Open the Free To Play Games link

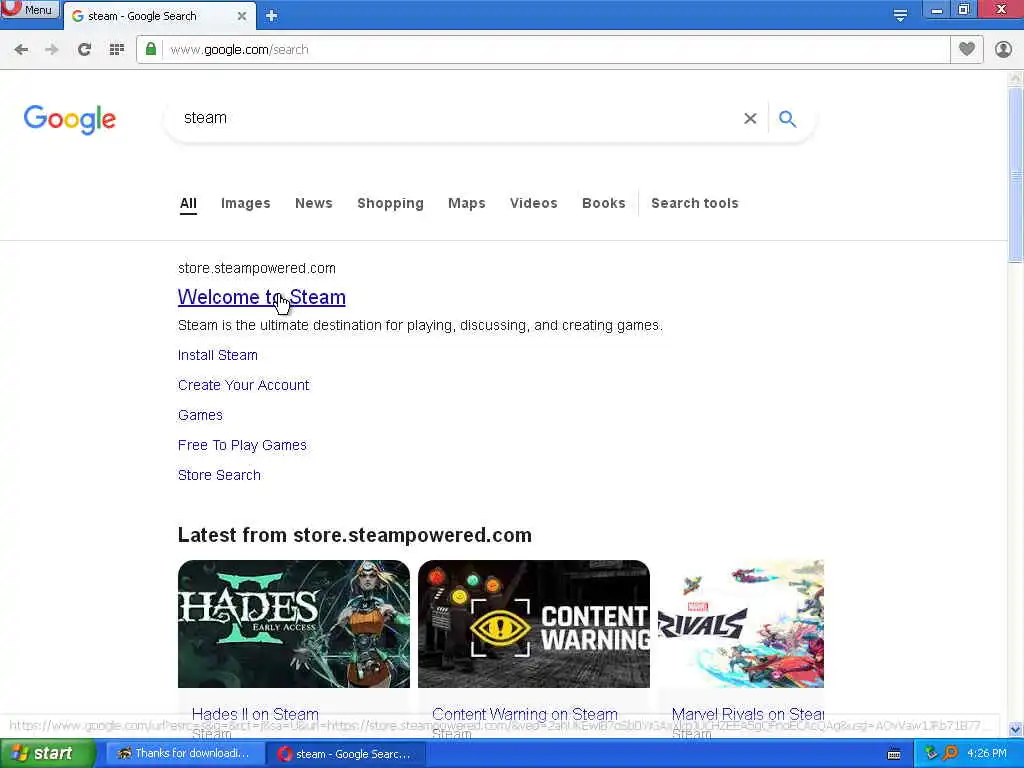242,445
